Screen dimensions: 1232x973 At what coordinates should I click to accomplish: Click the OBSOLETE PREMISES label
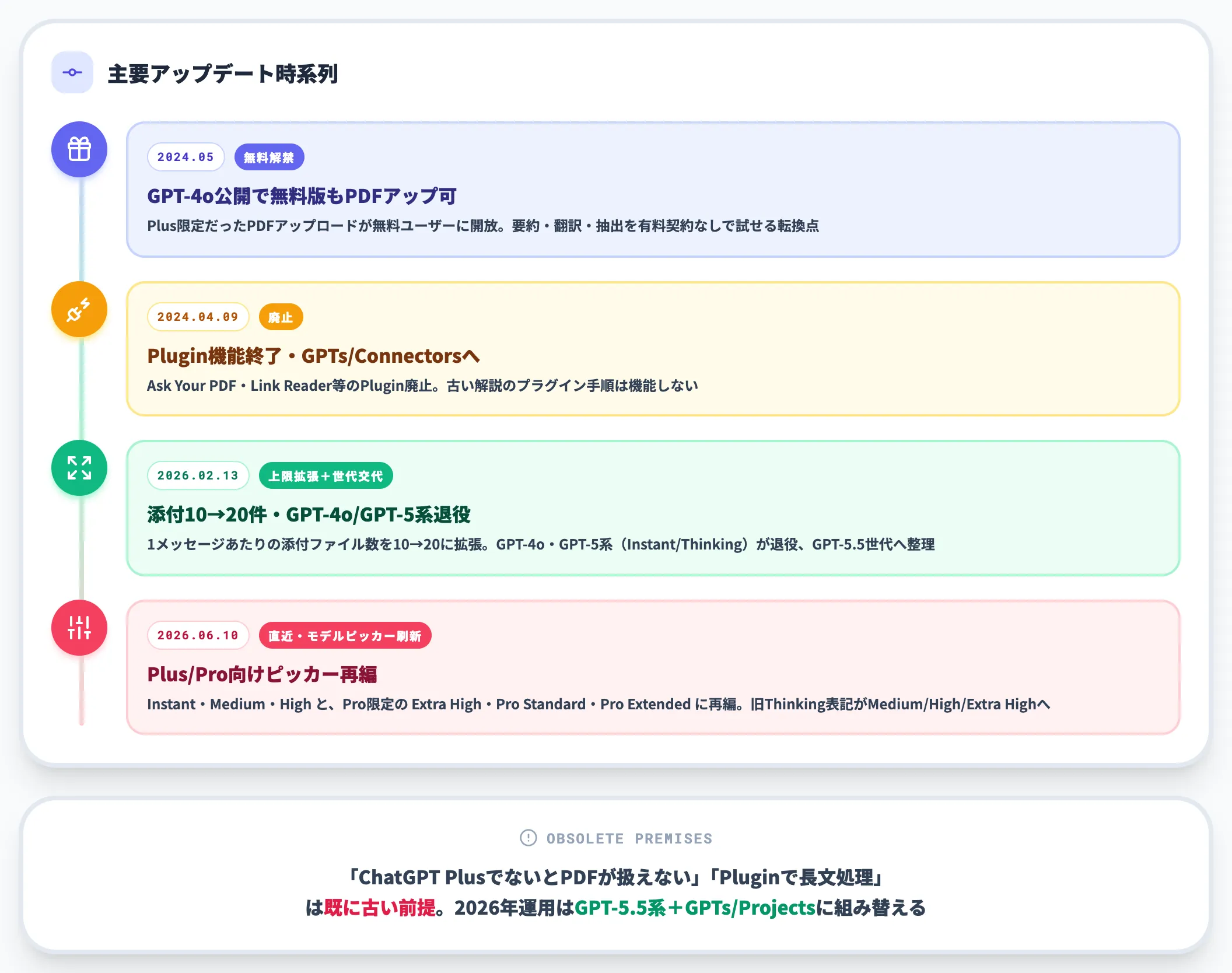click(x=629, y=838)
